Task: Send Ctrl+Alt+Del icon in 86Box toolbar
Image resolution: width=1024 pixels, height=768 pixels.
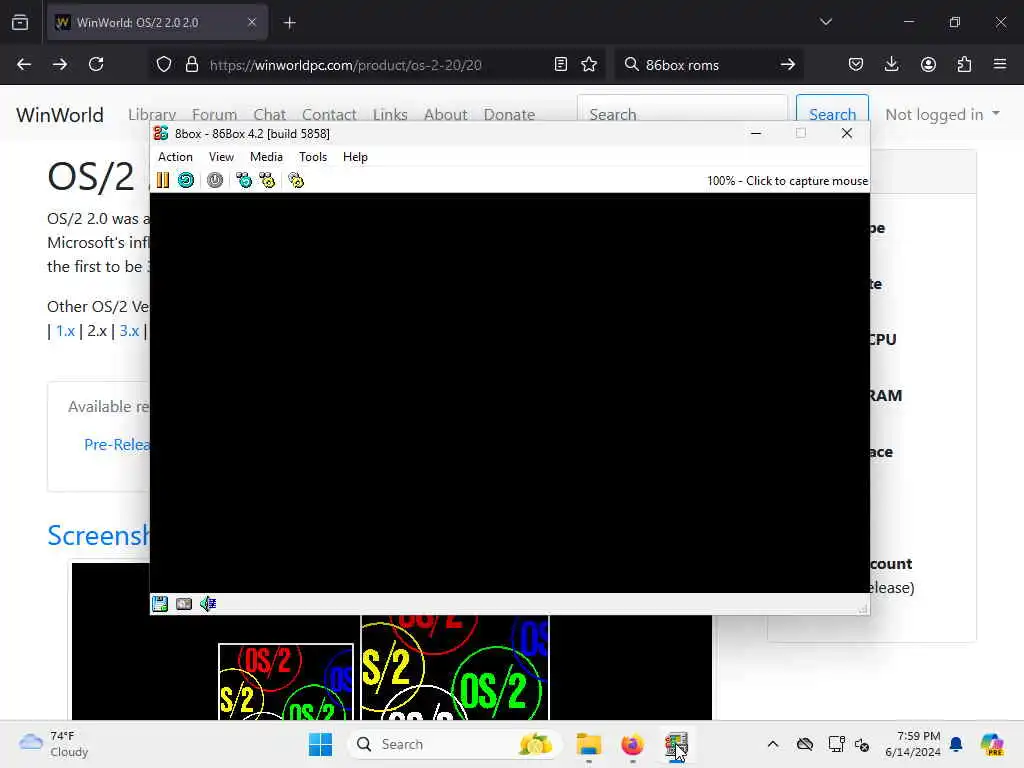Action: (x=244, y=180)
